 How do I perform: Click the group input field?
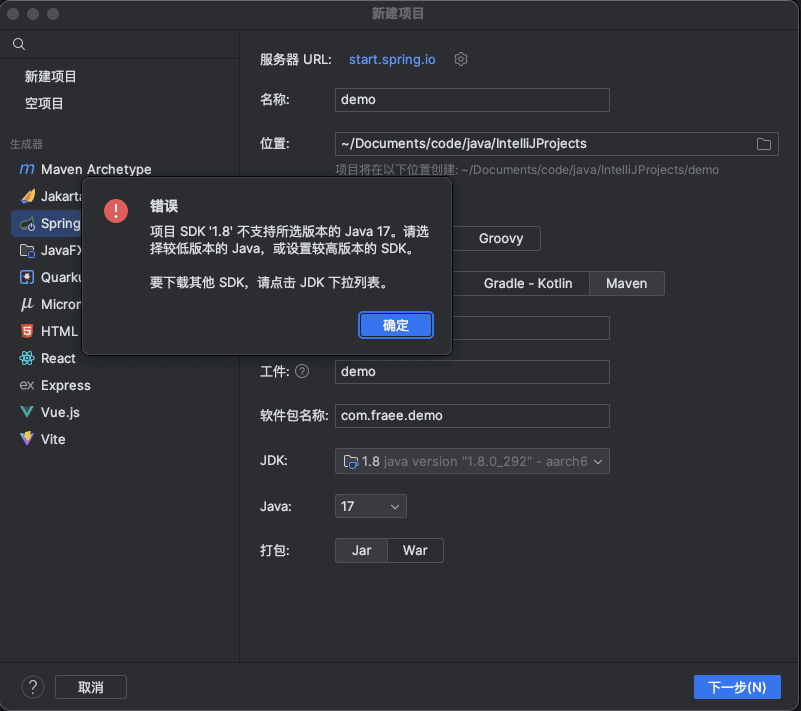point(531,328)
